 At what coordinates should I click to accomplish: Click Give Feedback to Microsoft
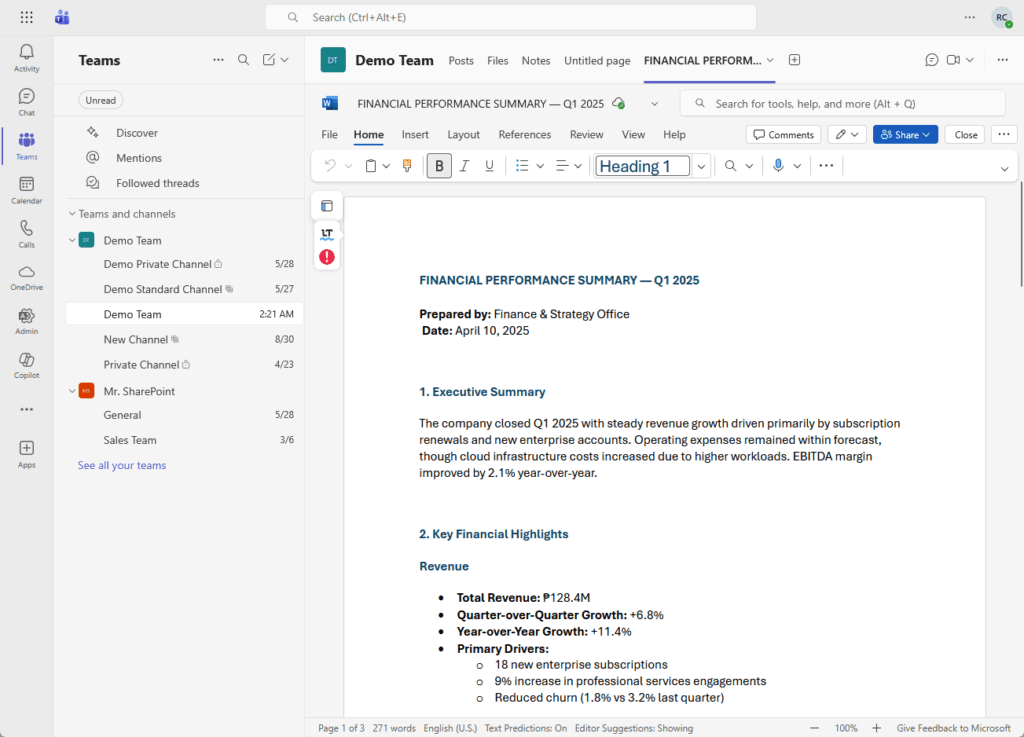(x=953, y=729)
